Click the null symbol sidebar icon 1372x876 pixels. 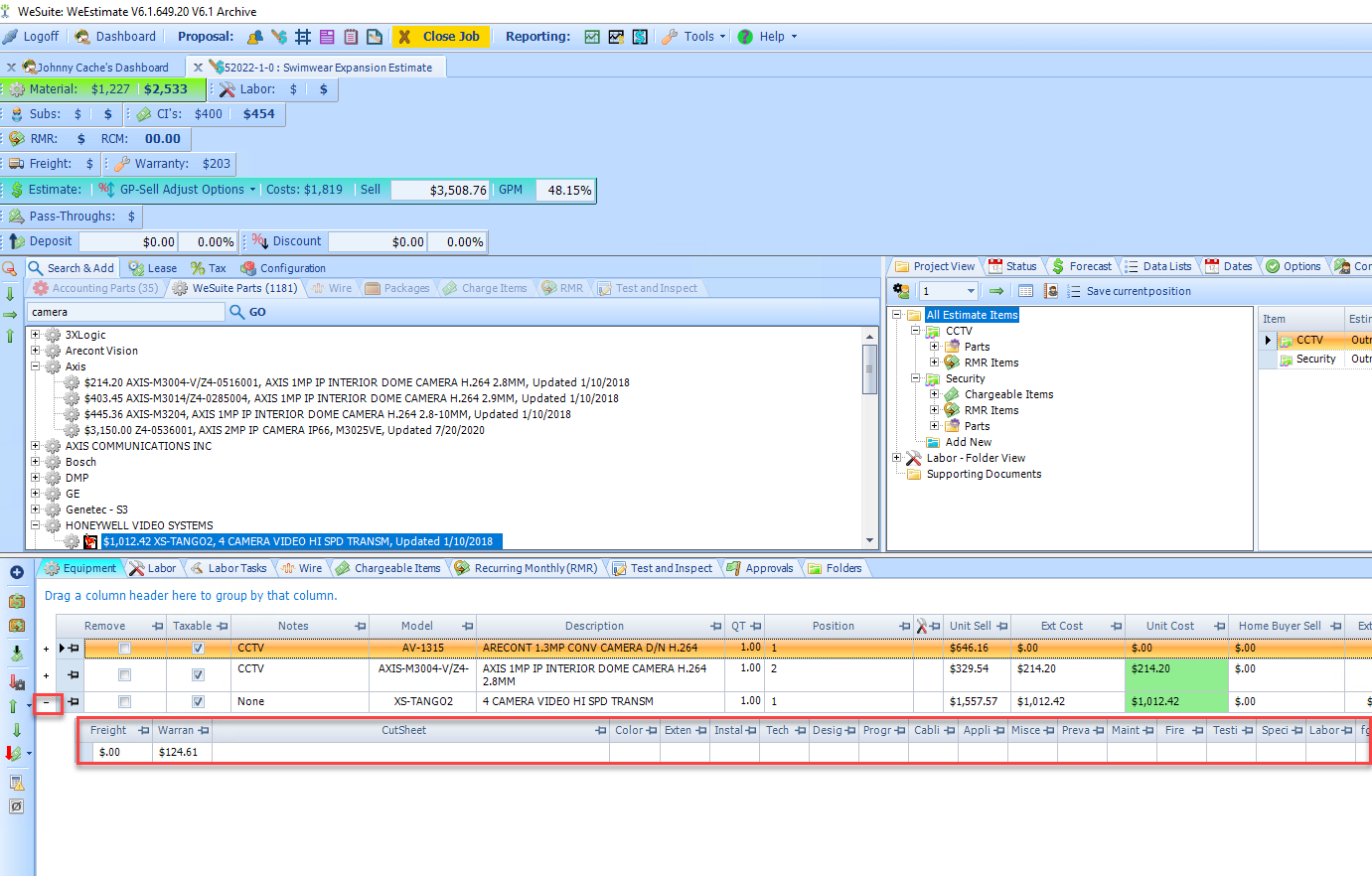[x=16, y=806]
